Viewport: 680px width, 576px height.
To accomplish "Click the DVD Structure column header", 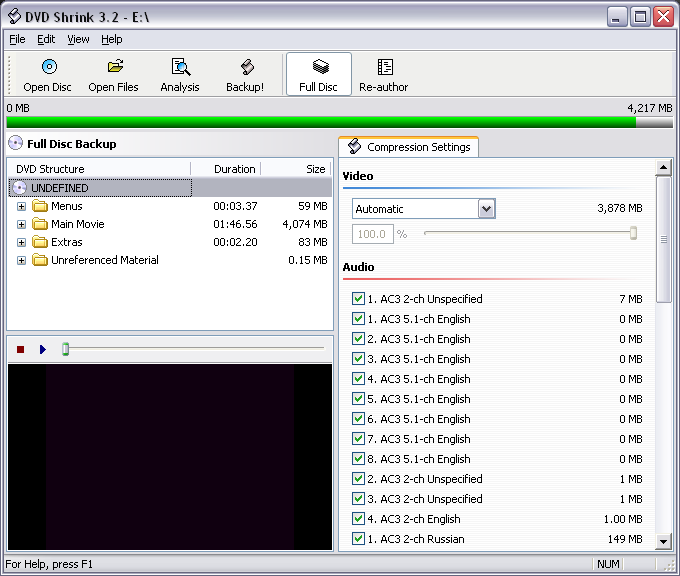I will click(99, 169).
